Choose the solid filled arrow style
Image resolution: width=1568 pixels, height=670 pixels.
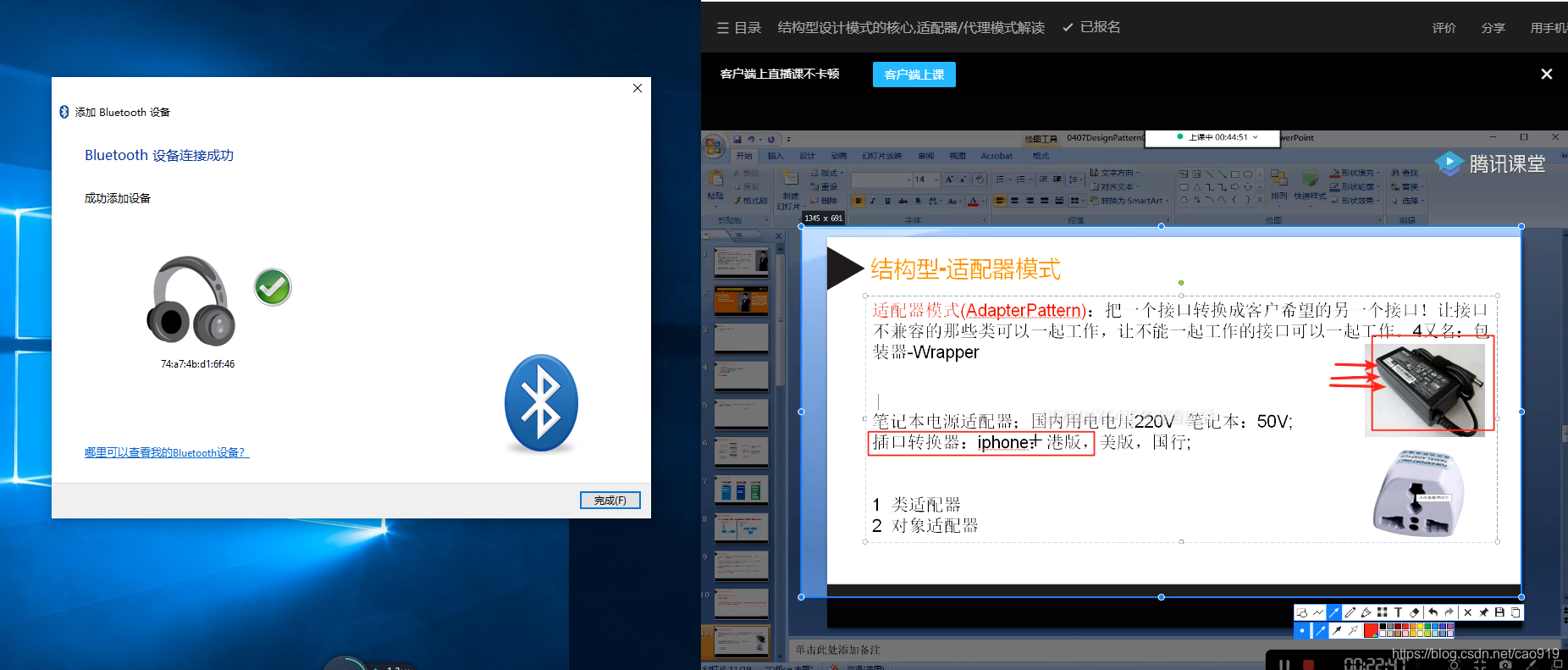[x=1337, y=630]
